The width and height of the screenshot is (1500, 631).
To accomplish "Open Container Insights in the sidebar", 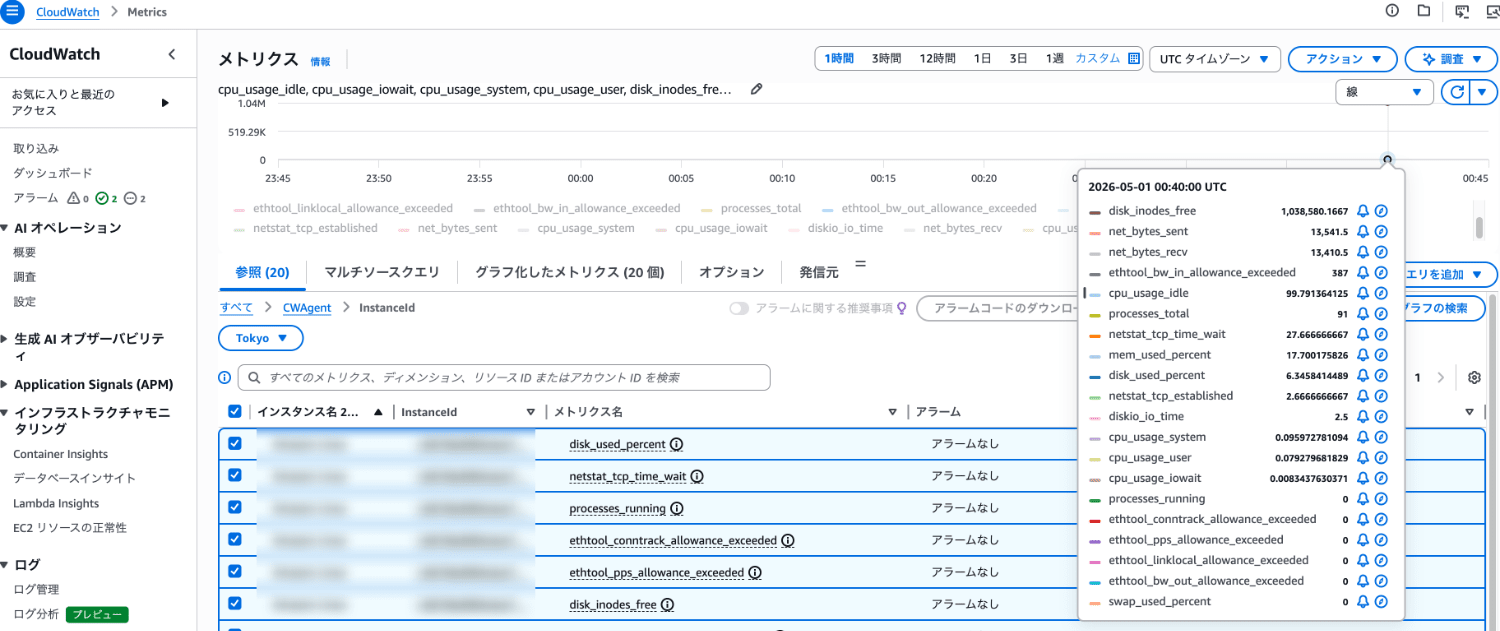I will (x=61, y=454).
